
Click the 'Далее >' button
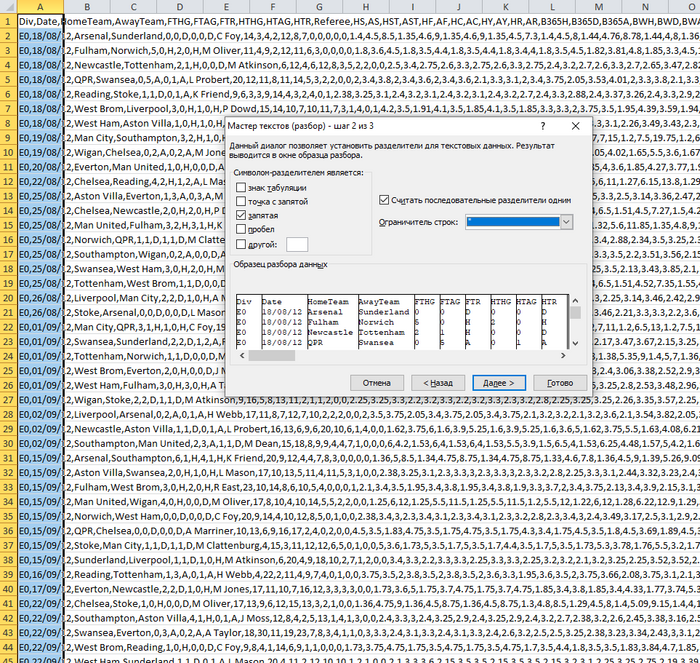coord(499,383)
